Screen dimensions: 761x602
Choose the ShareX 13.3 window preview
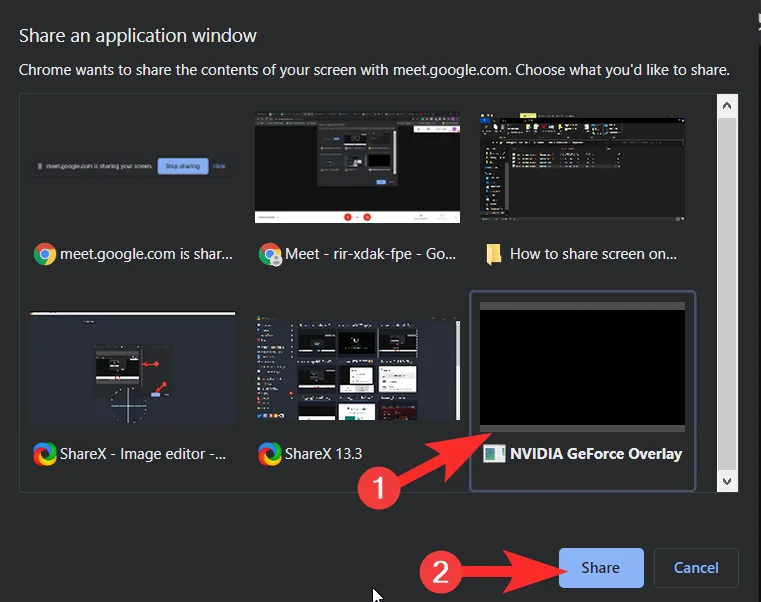coord(357,367)
